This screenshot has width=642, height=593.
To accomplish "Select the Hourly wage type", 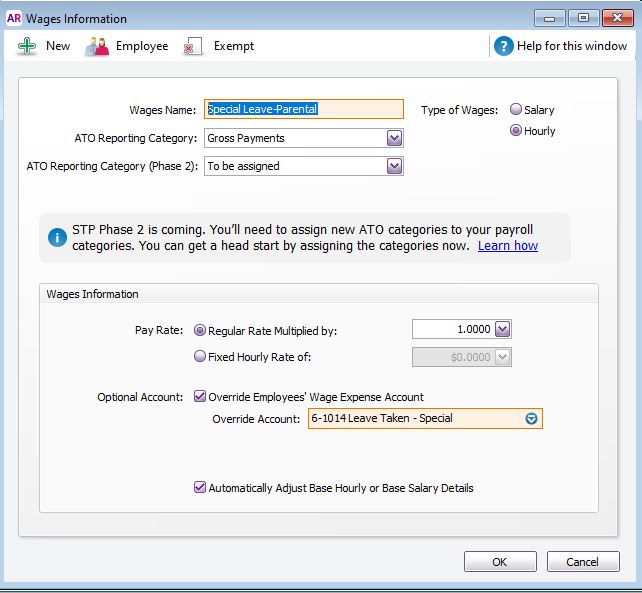I will pyautogui.click(x=516, y=131).
